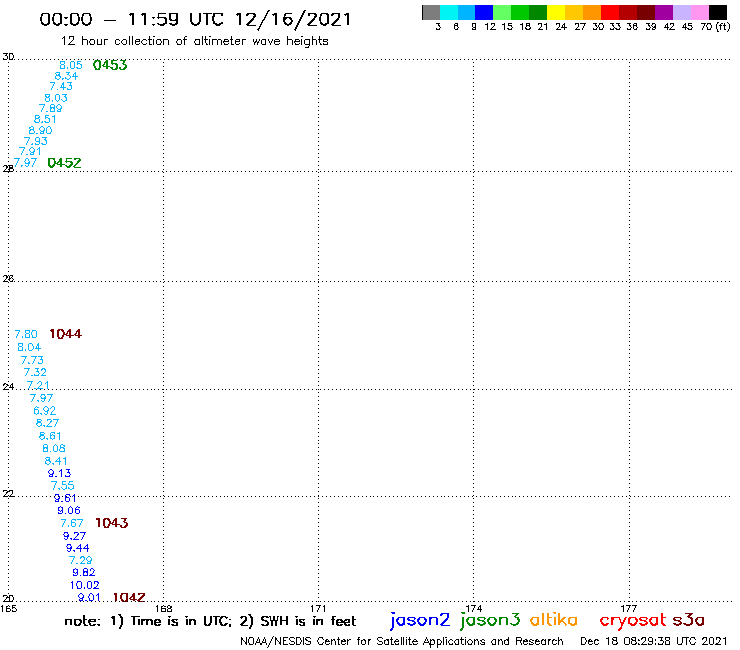Click the wave height value 7.32
This screenshot has width=740, height=650.
(x=35, y=372)
